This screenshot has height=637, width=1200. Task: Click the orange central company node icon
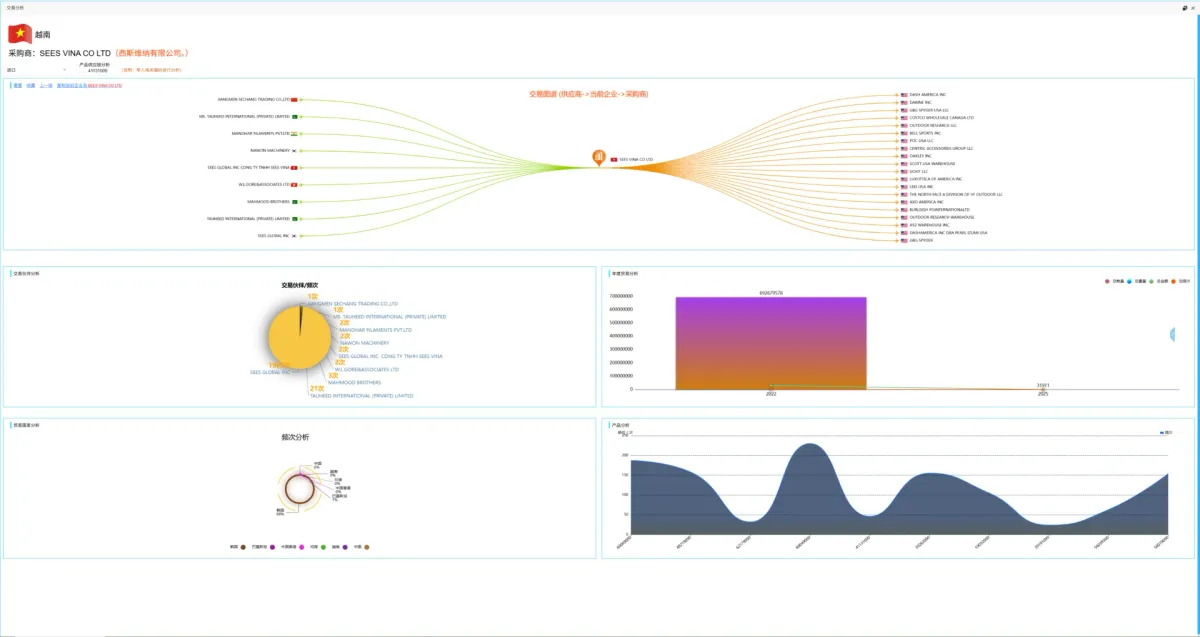point(599,157)
